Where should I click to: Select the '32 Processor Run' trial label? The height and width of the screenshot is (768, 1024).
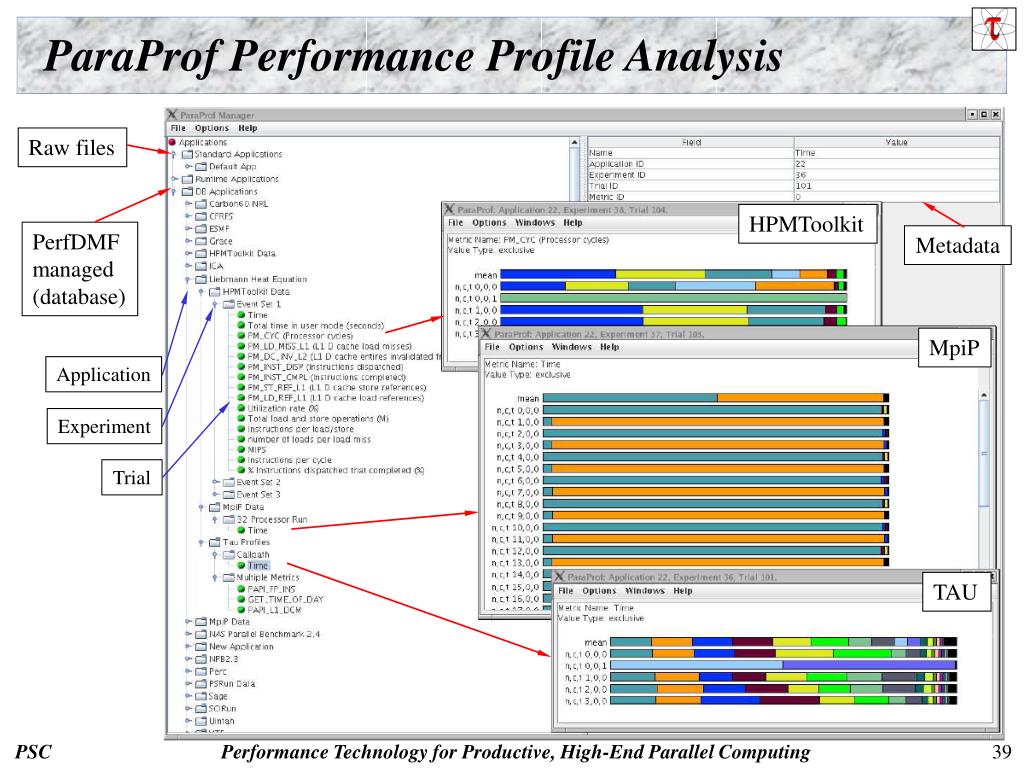[x=272, y=519]
